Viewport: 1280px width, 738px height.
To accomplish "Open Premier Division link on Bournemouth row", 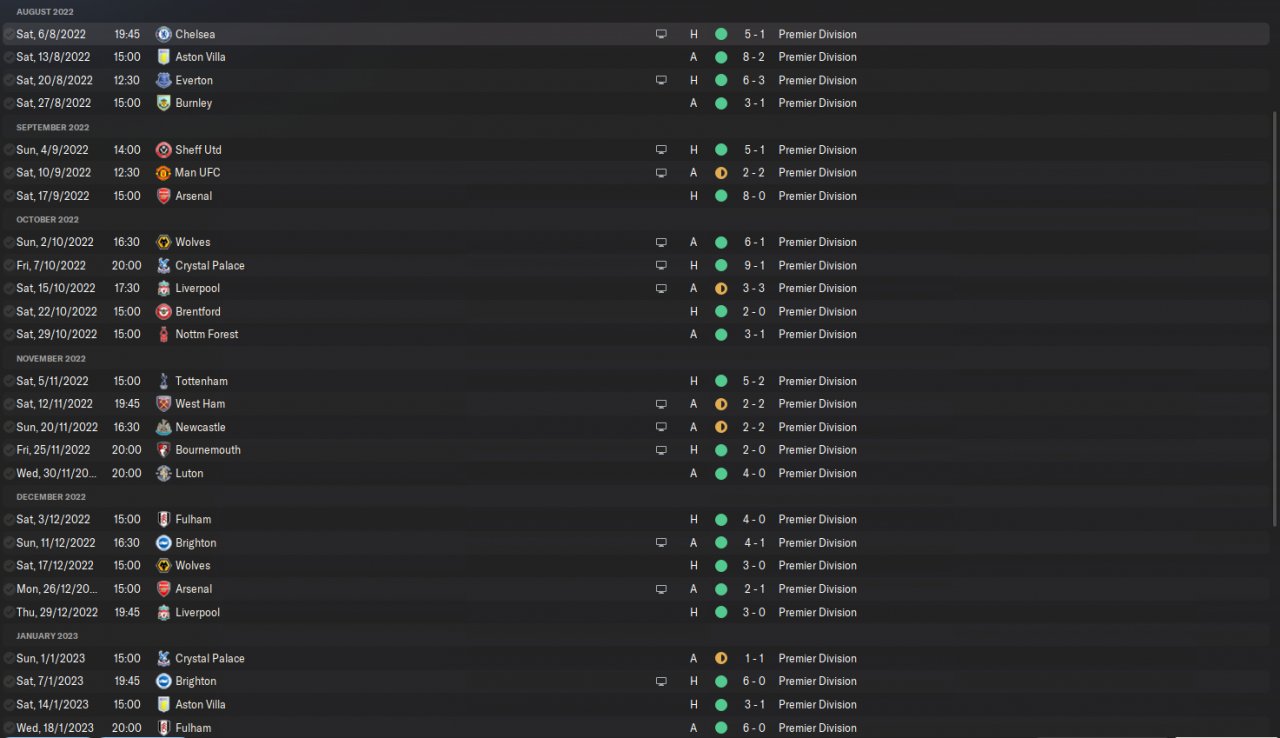I will (817, 450).
